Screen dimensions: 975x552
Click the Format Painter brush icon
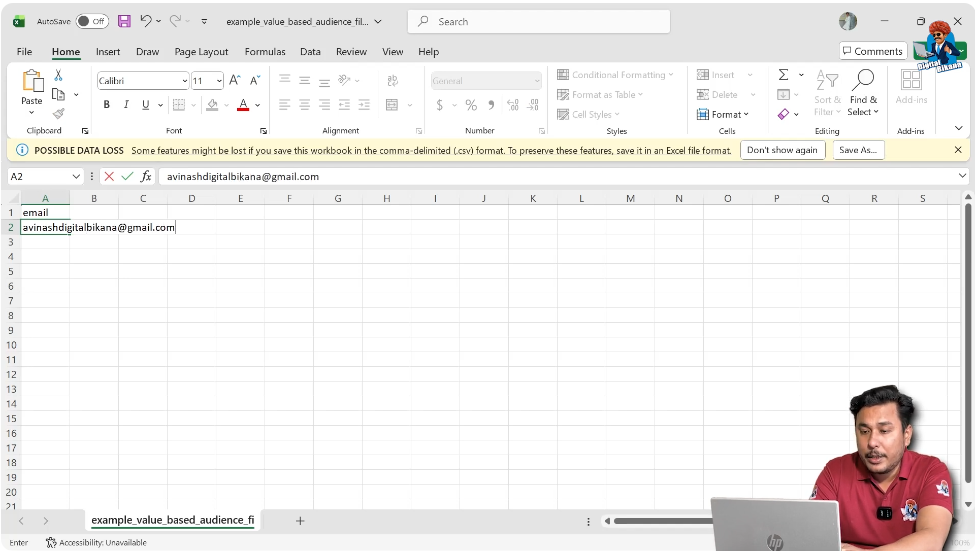click(58, 113)
